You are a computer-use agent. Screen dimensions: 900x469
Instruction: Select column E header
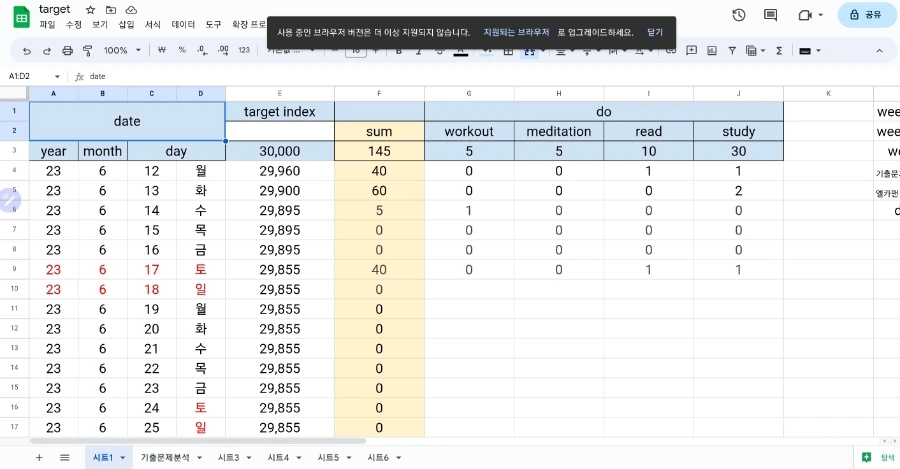(x=280, y=93)
